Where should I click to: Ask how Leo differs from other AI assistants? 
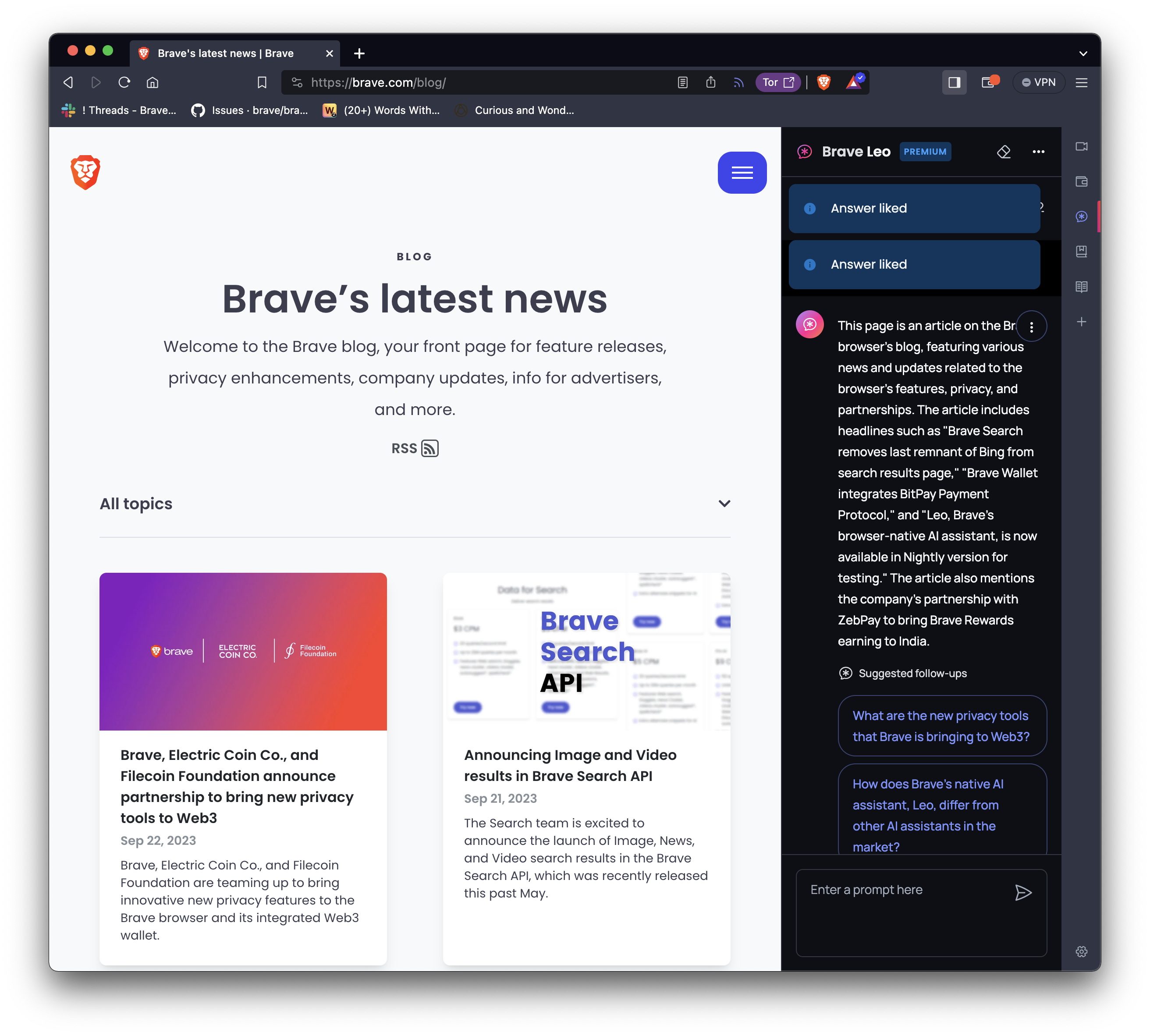[942, 809]
